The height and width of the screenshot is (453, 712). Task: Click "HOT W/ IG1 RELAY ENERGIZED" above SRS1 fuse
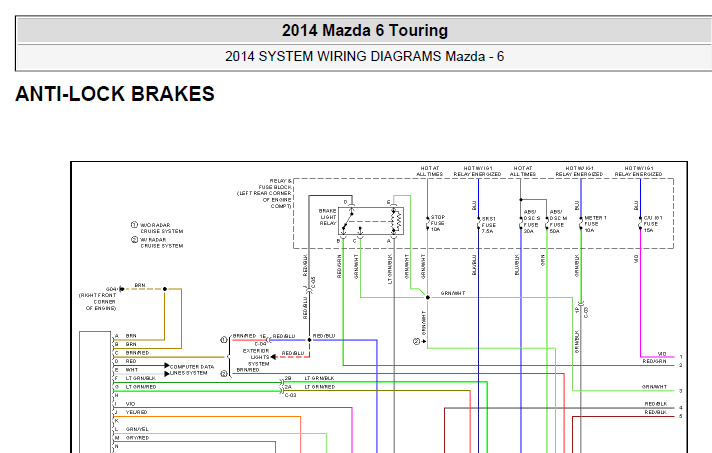[477, 171]
